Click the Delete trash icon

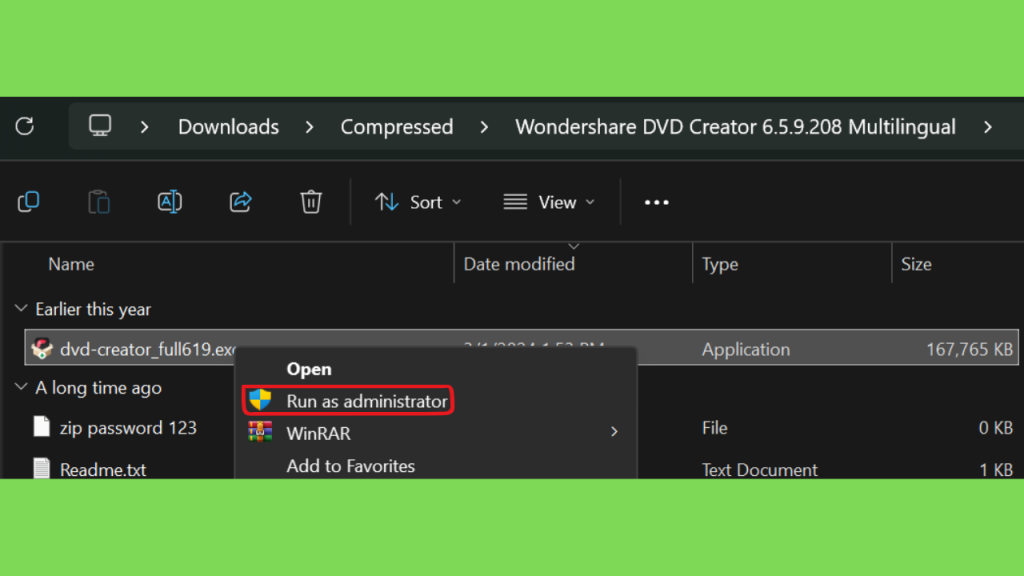click(x=311, y=202)
